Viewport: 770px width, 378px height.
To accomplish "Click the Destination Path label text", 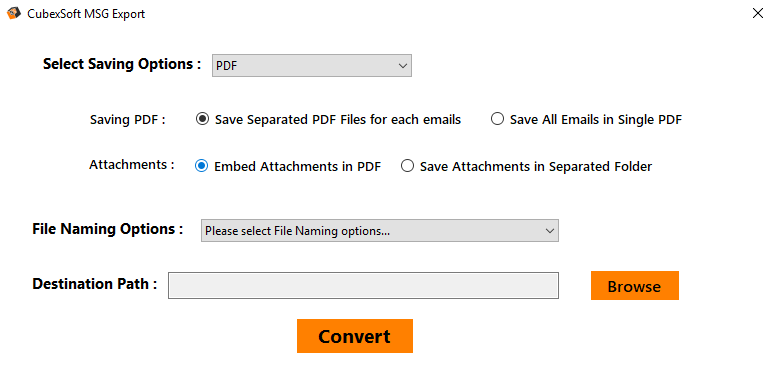I will pos(95,284).
